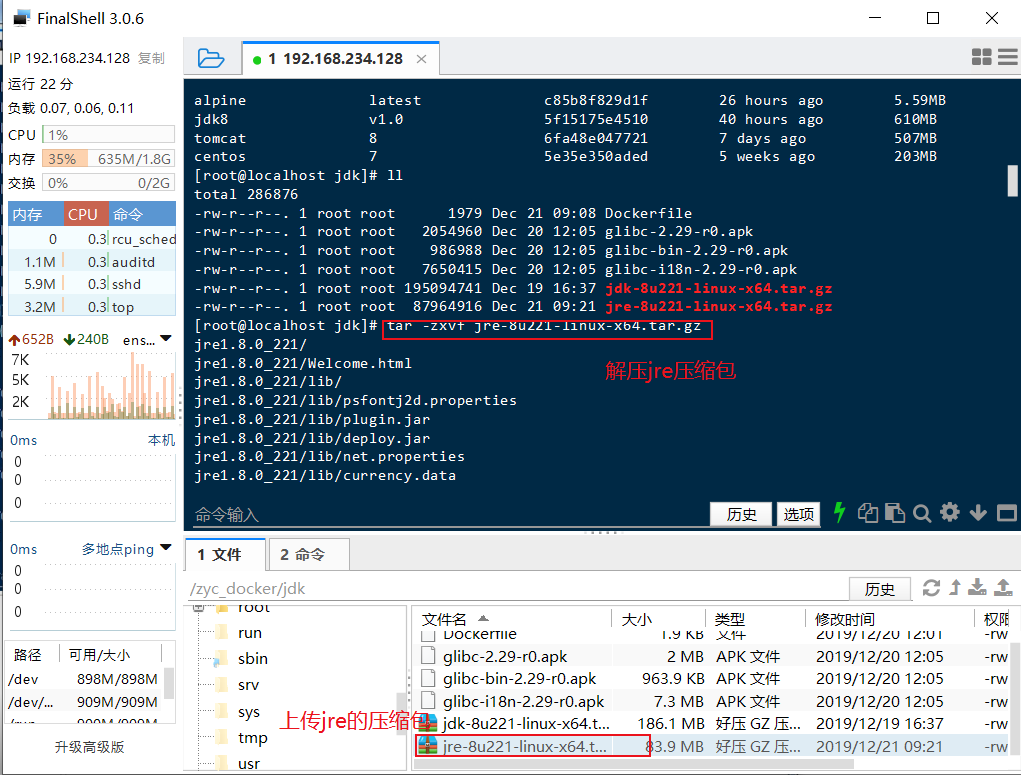Select the sbin folder in tree
Screen dimensions: 1021x775
[x=253, y=659]
